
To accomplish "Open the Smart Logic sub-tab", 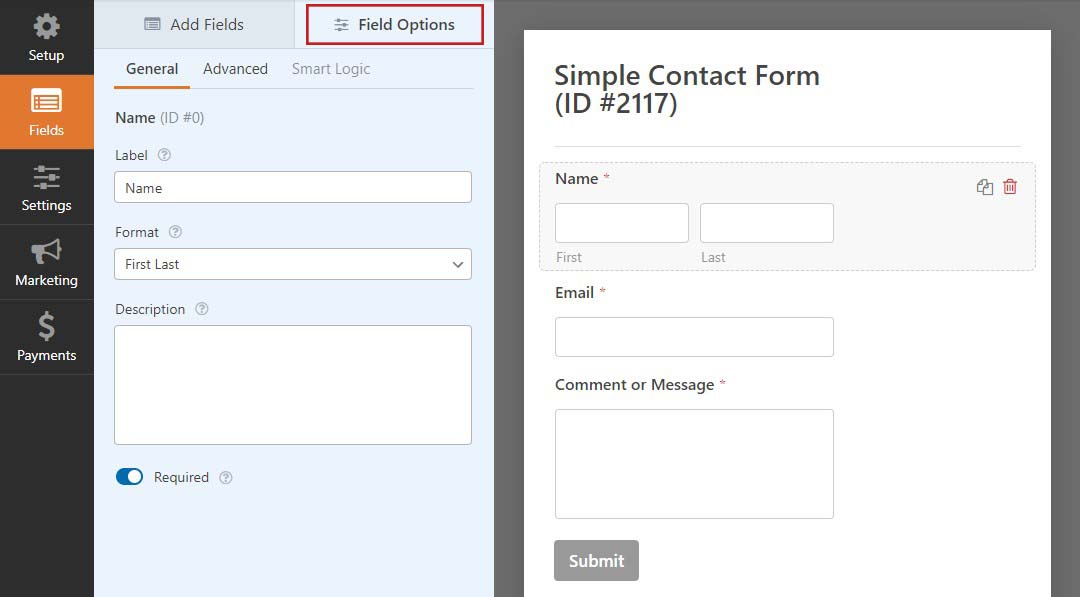I will pos(331,69).
